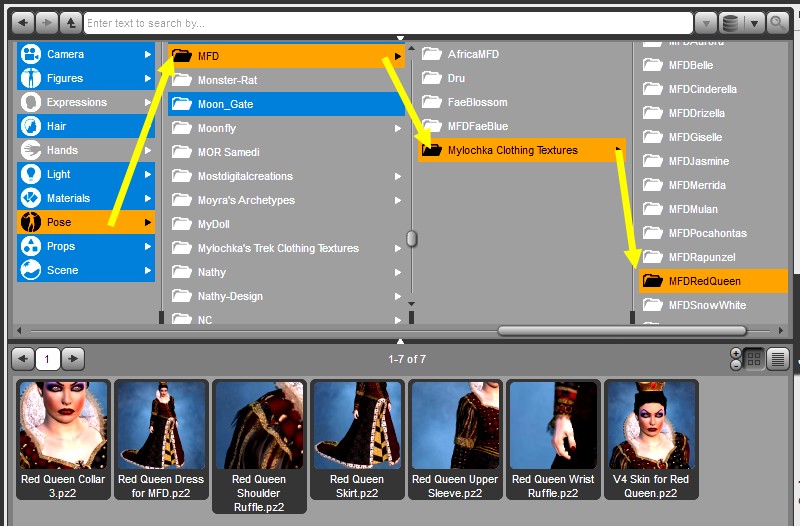The image size is (800, 526).
Task: Select the Red Queen Shoulder Ruffle.pz2 thumbnail
Action: [259, 446]
